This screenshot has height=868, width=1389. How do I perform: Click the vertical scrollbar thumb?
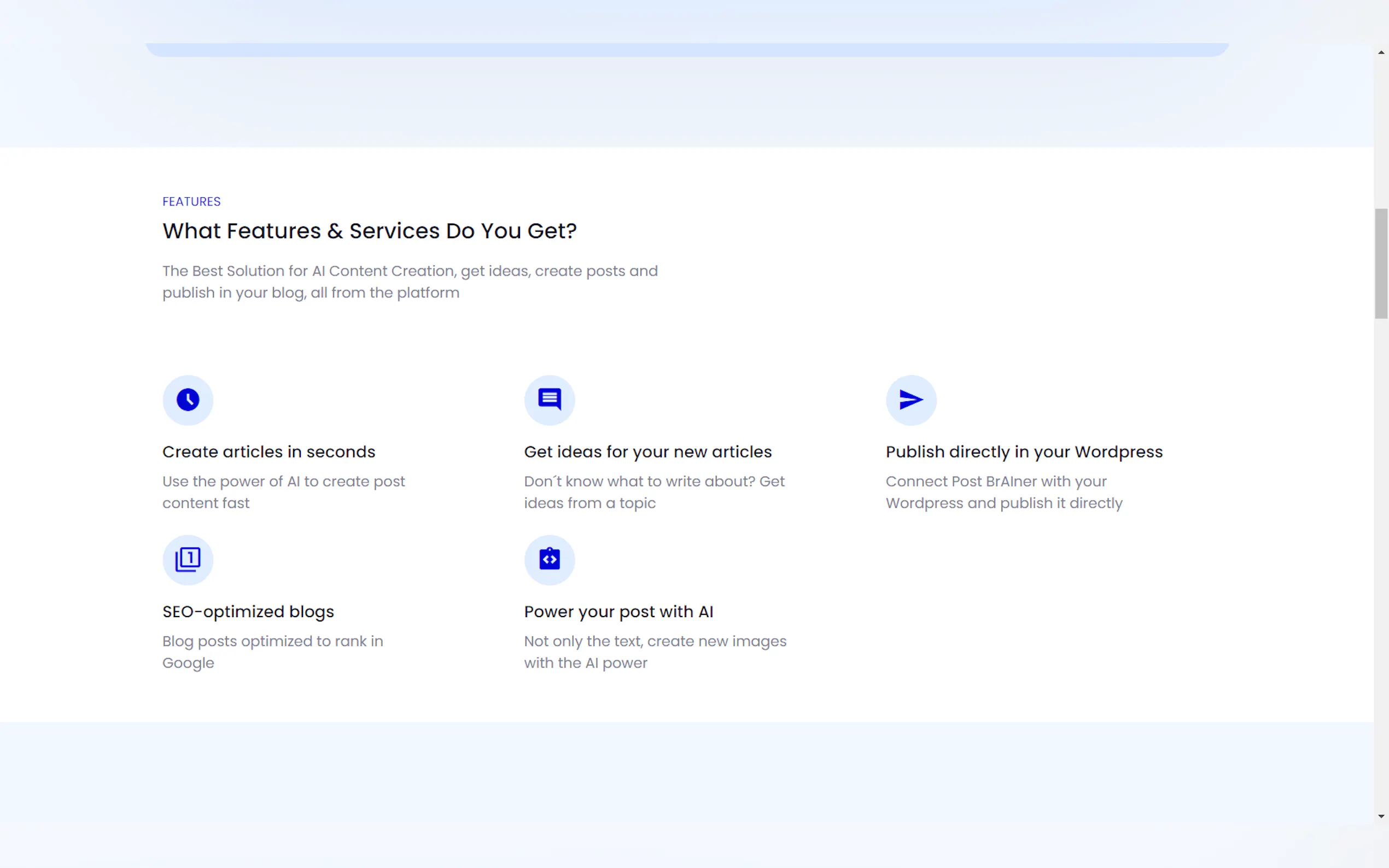pyautogui.click(x=1381, y=263)
